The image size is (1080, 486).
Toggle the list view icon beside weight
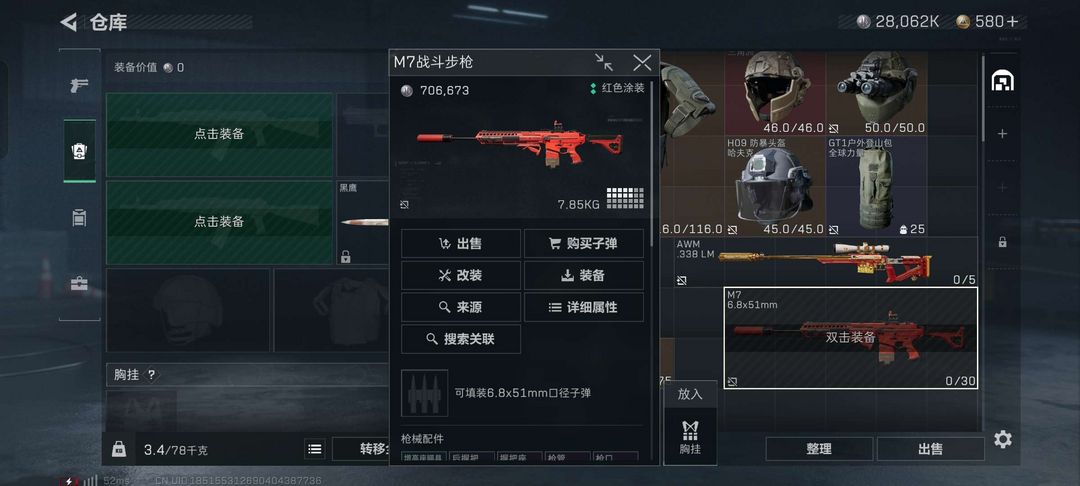pyautogui.click(x=315, y=450)
